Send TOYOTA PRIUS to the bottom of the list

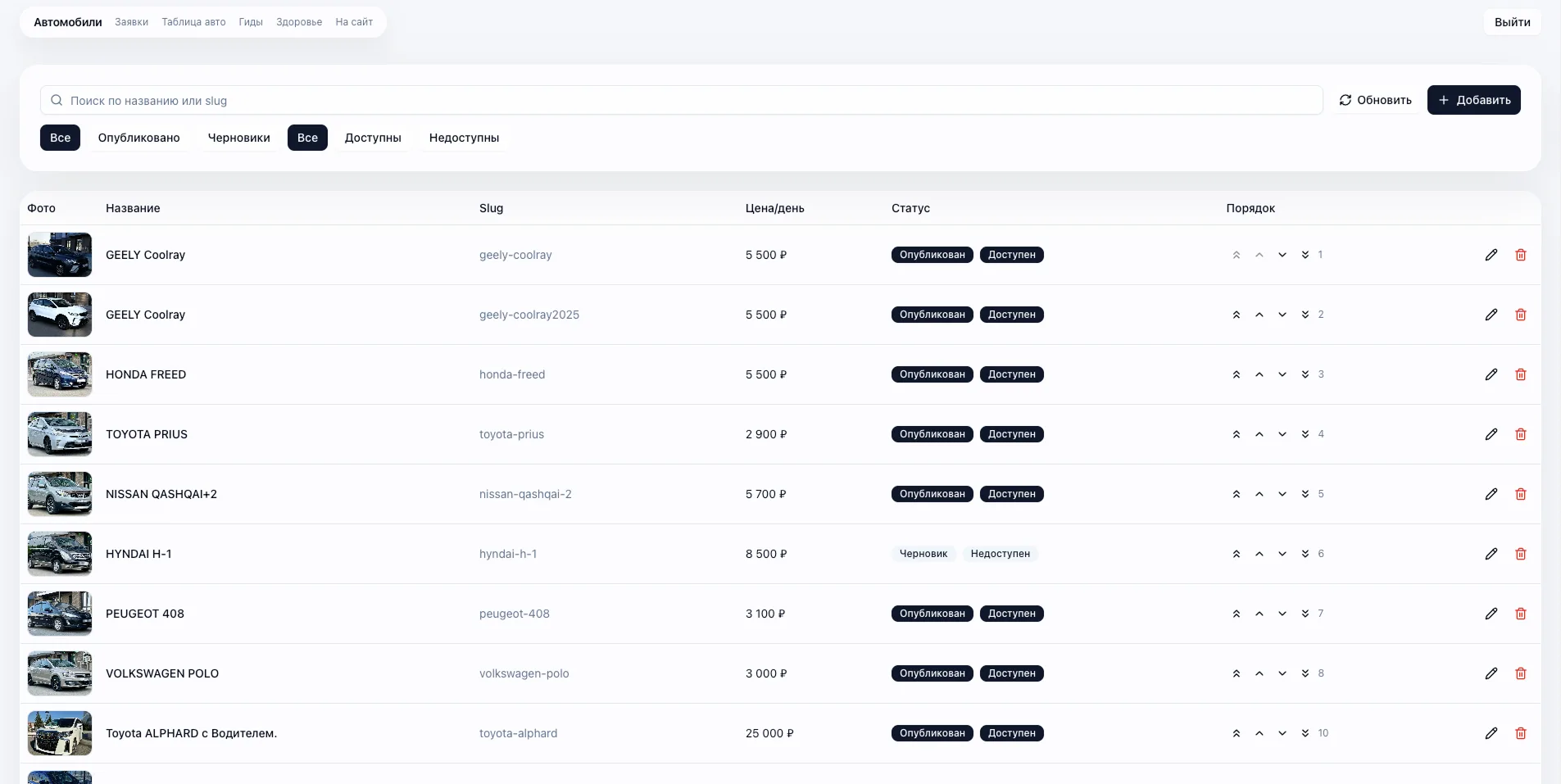coord(1305,434)
